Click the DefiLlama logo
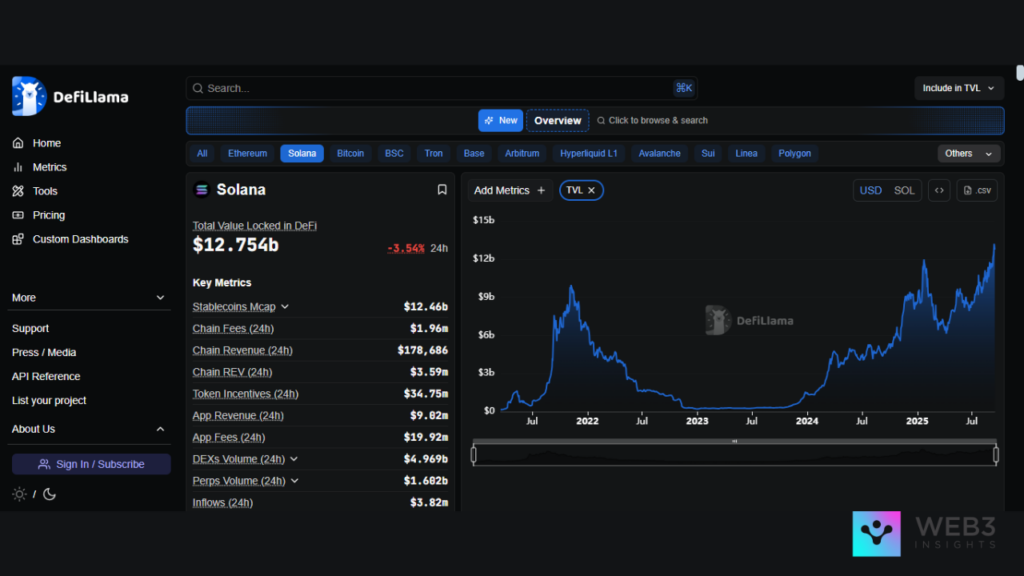 pyautogui.click(x=70, y=97)
